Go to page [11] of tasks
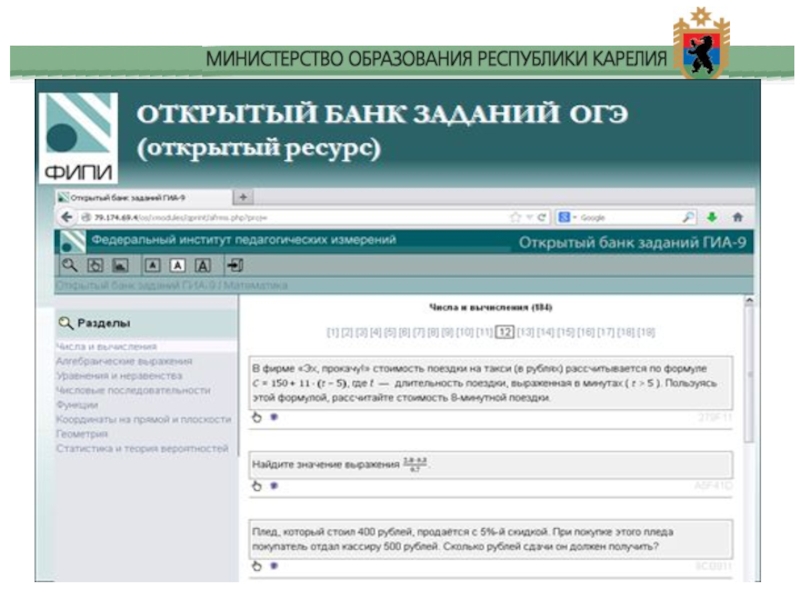800x600 pixels. click(485, 332)
